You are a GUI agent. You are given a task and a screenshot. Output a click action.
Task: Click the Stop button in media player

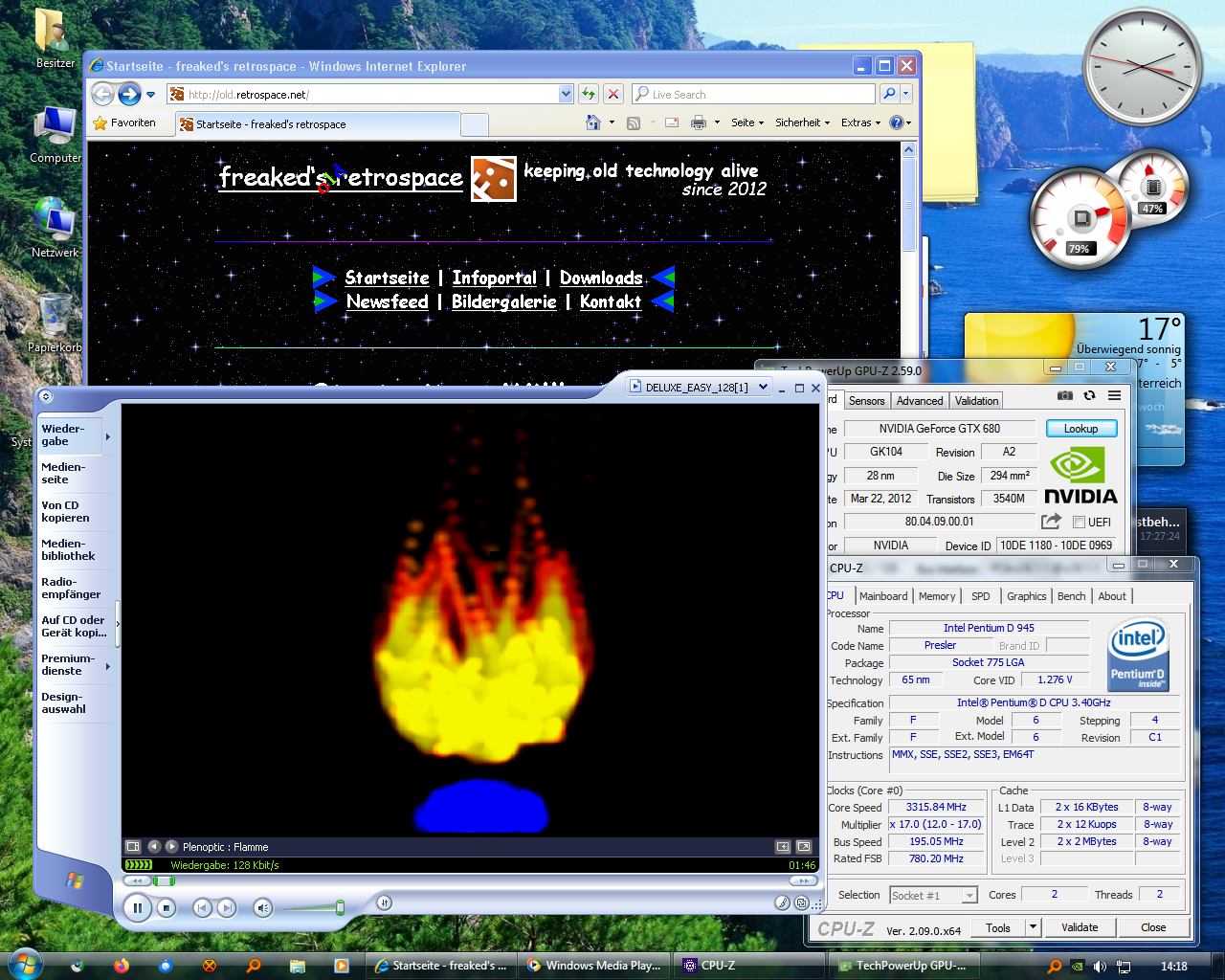point(167,907)
